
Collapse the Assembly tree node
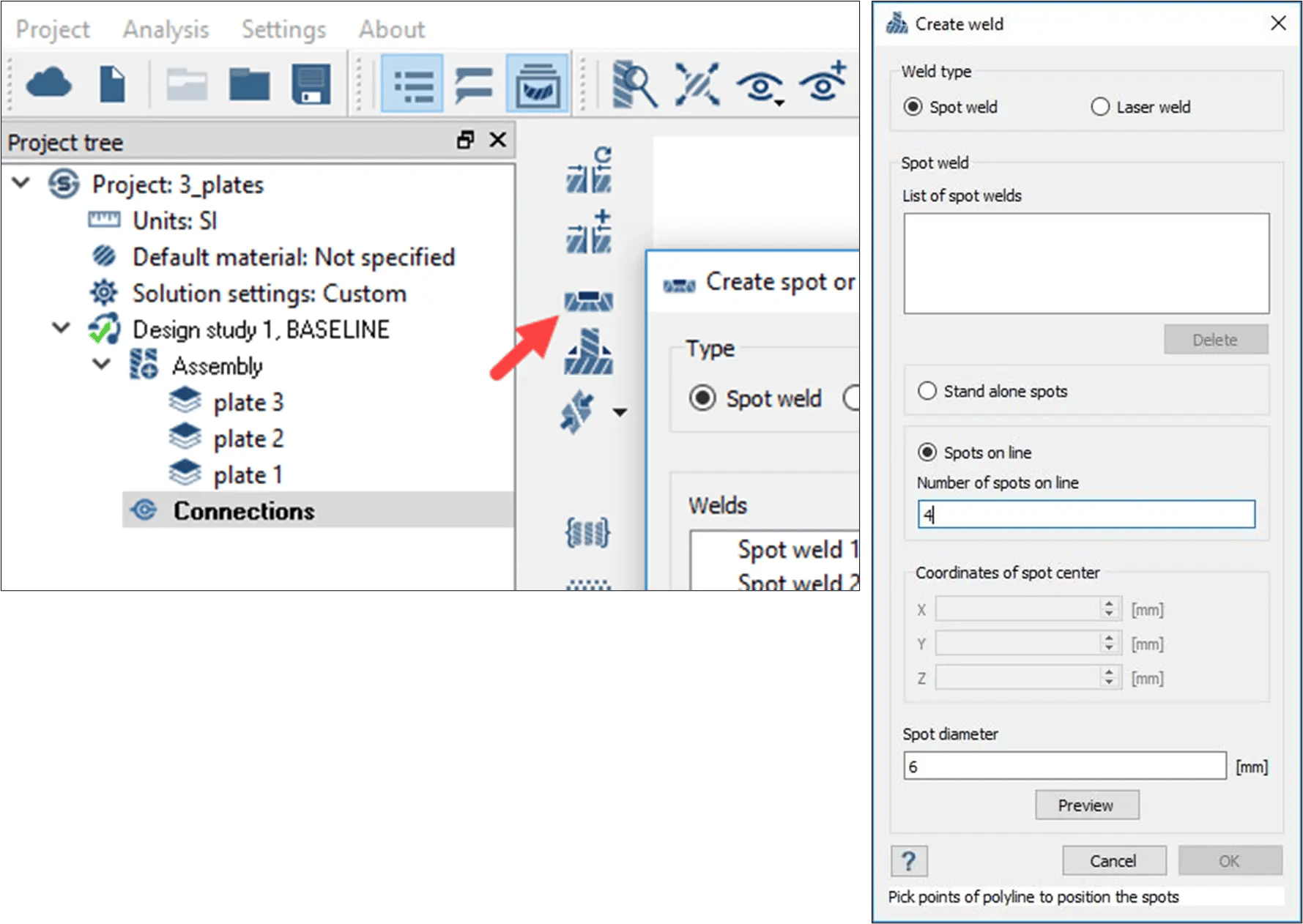click(102, 364)
